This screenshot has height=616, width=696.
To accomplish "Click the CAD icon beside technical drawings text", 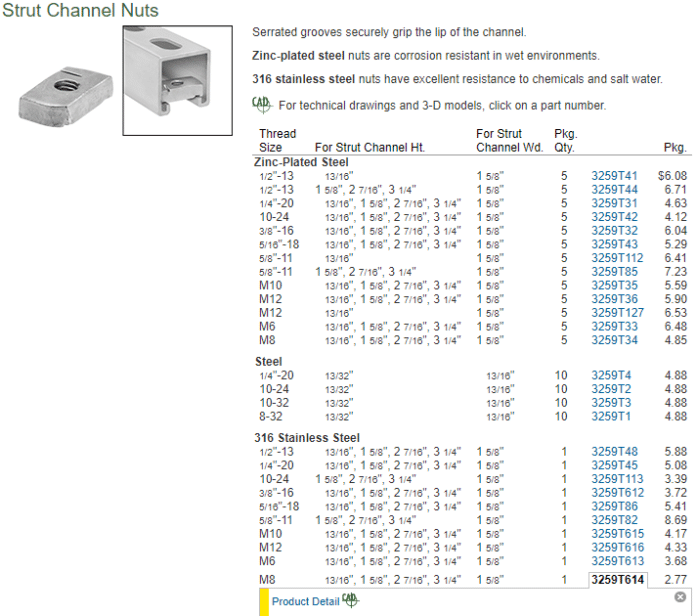I will (261, 105).
